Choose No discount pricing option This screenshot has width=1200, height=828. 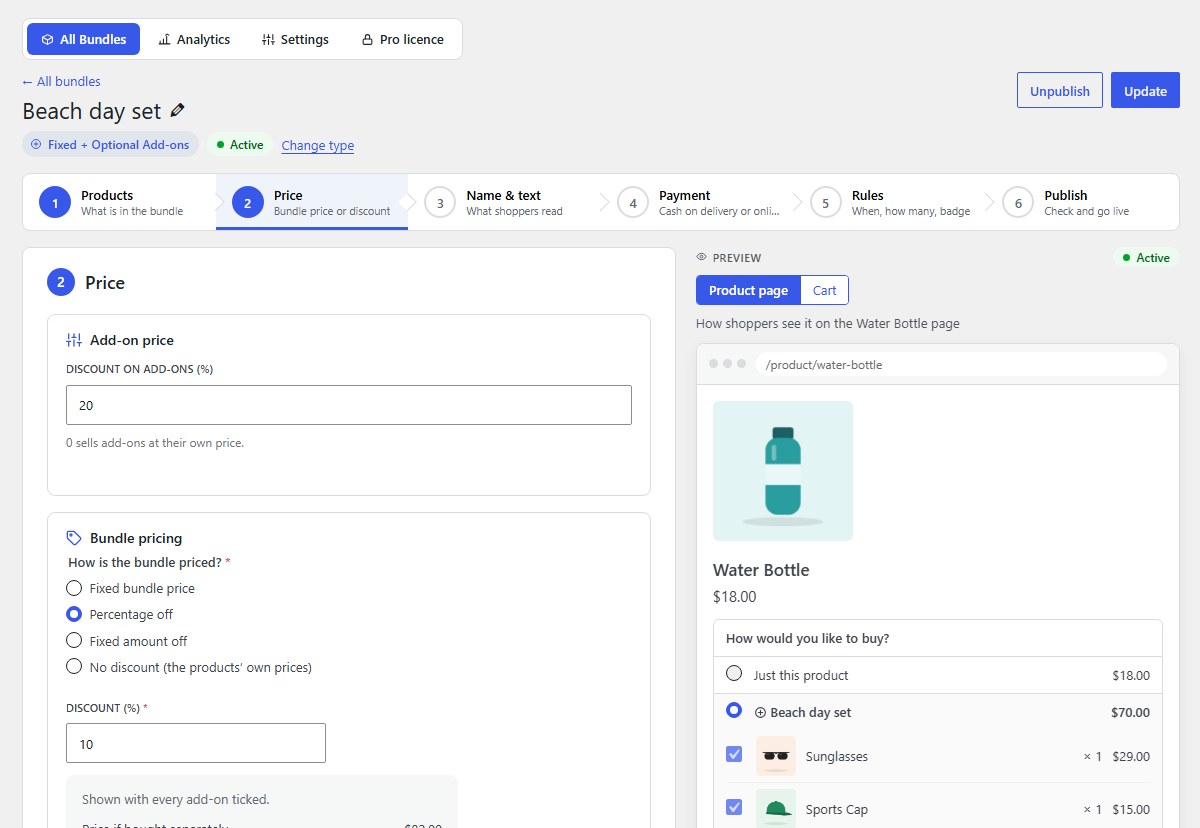pos(74,667)
